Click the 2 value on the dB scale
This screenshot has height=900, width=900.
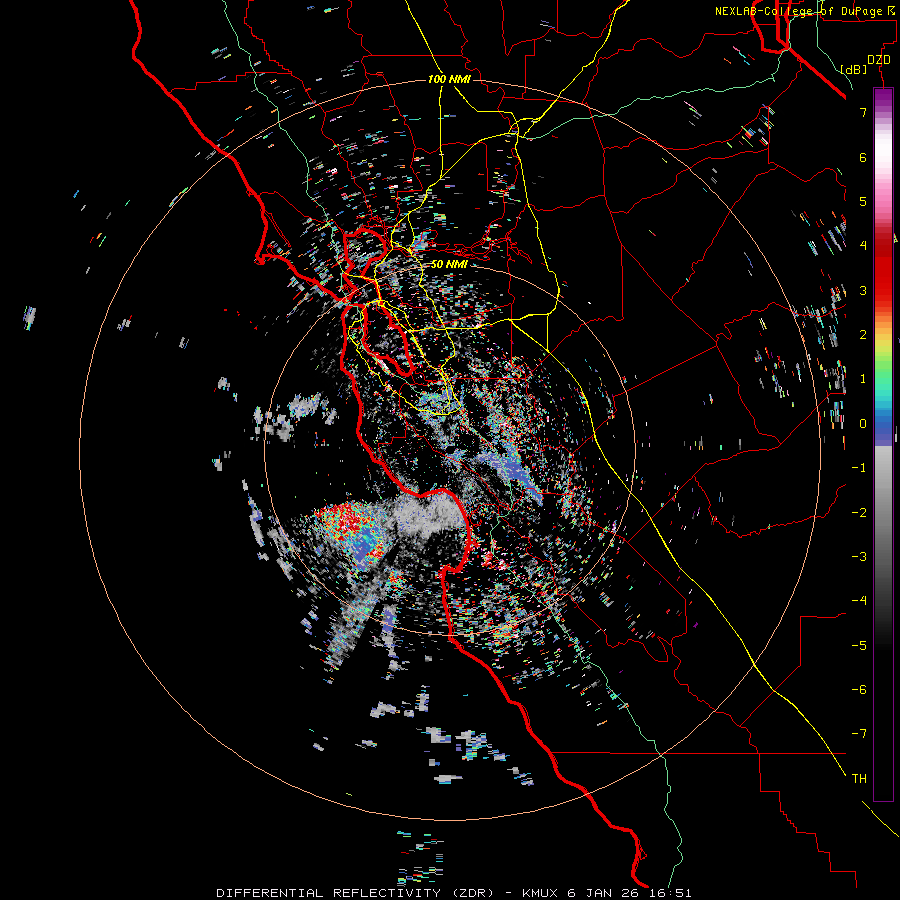click(x=863, y=335)
